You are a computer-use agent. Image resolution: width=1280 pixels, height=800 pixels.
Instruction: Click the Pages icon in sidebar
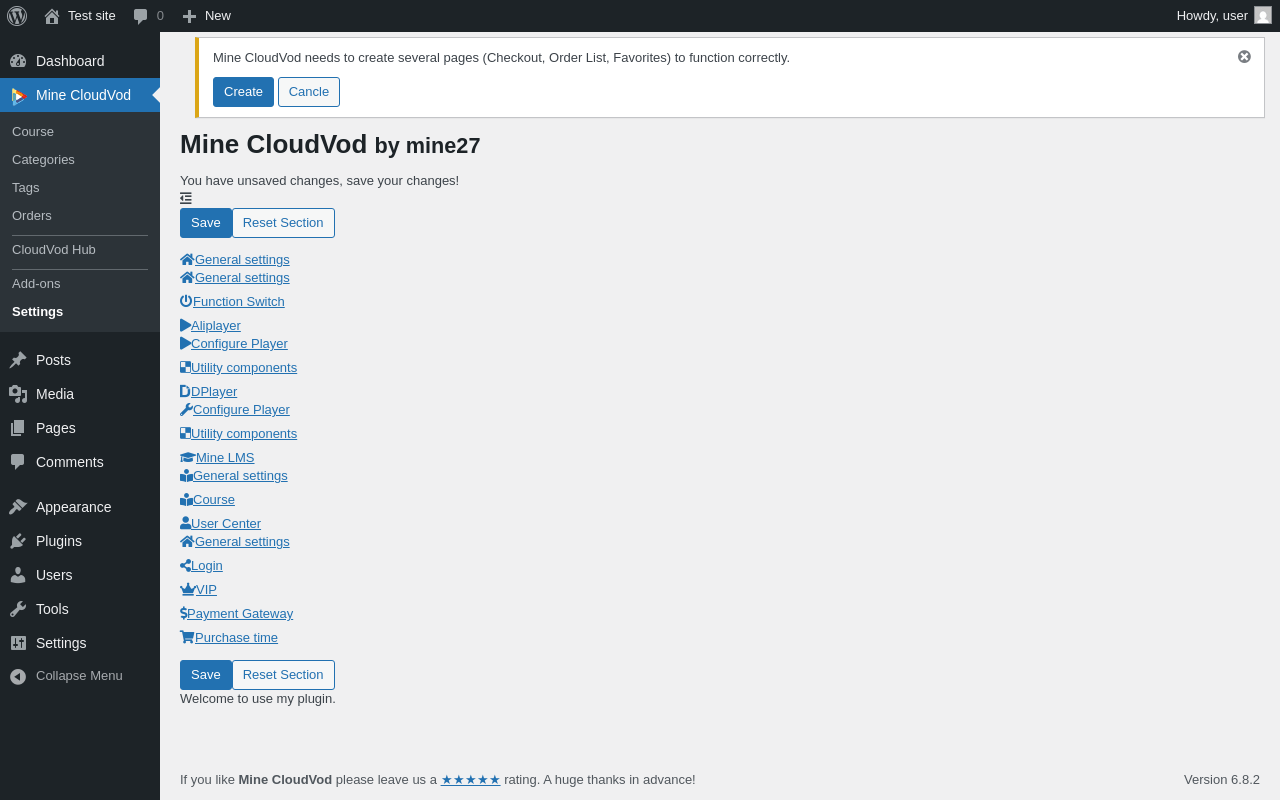[18, 428]
